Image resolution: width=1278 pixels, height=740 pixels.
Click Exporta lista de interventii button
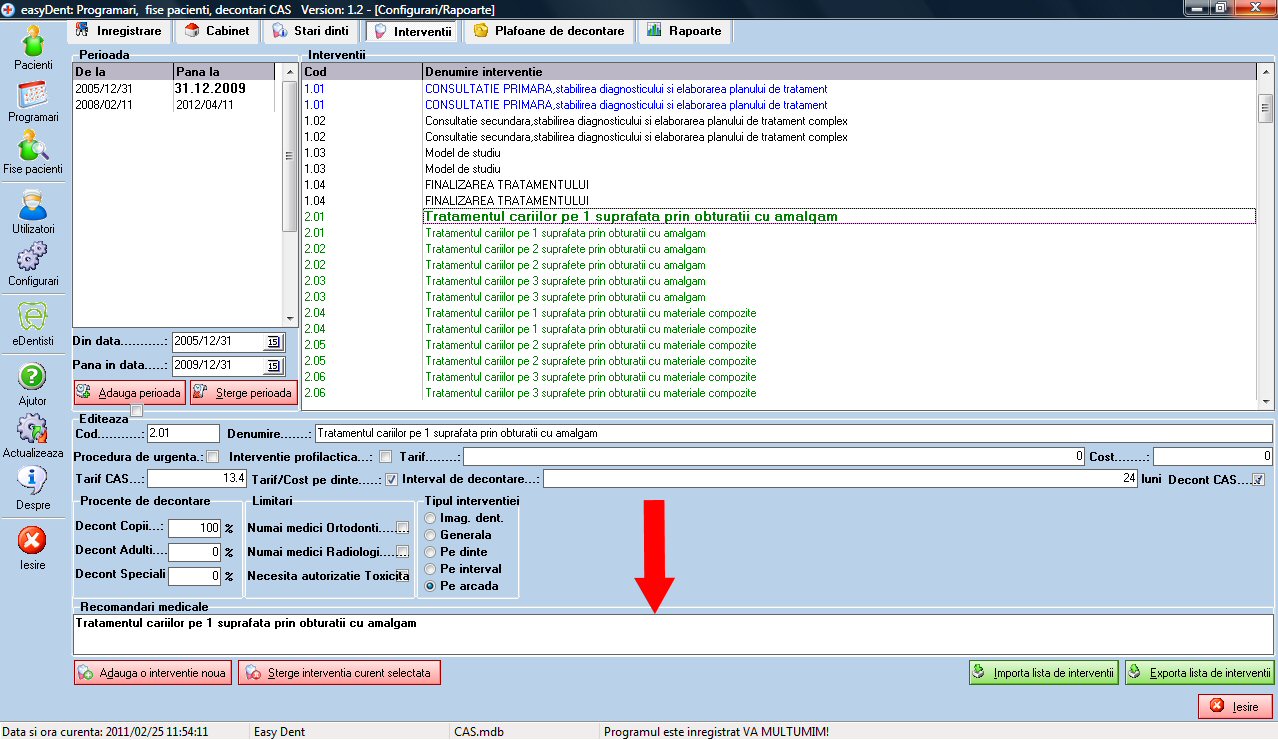pyautogui.click(x=1199, y=673)
